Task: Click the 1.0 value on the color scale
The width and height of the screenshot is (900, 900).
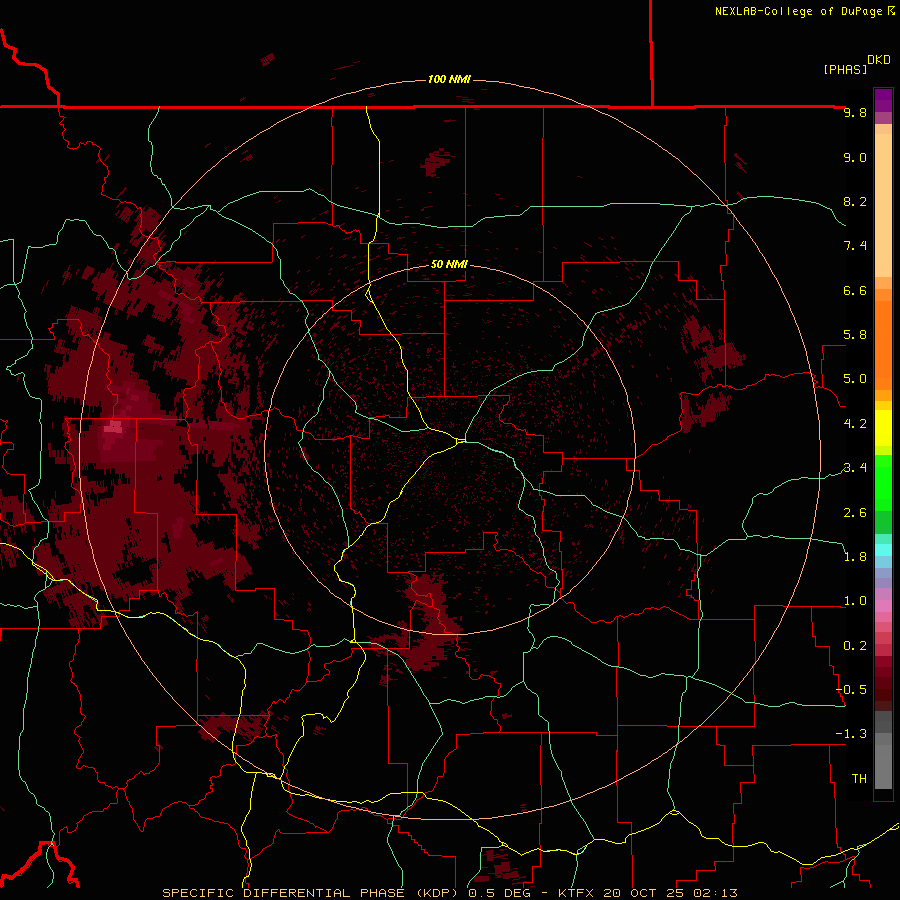Action: [x=855, y=601]
